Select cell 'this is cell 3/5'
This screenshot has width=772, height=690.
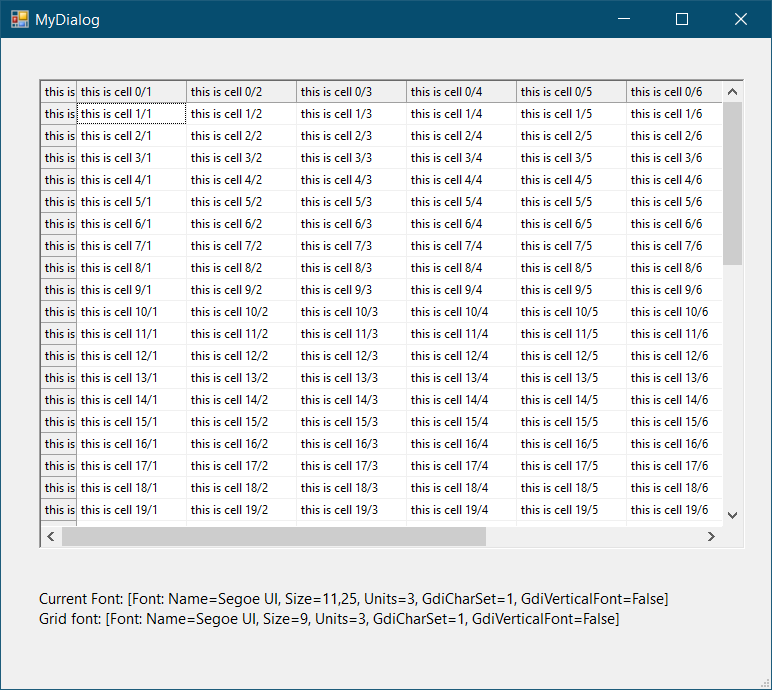pos(572,158)
